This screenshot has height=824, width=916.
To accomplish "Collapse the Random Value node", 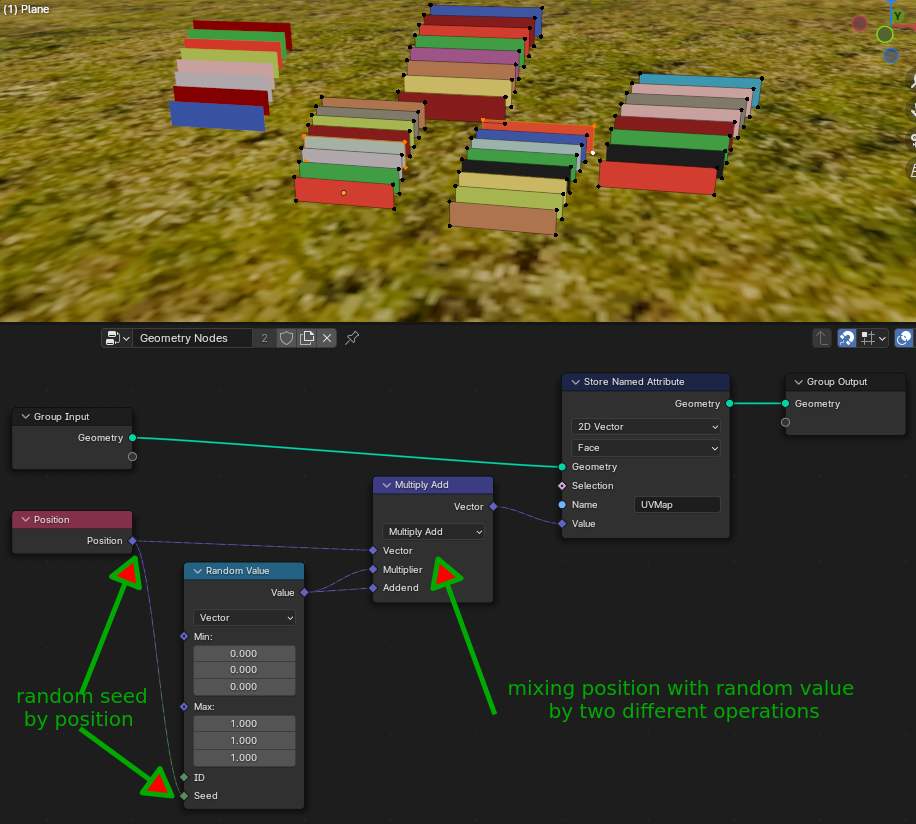I will point(197,571).
